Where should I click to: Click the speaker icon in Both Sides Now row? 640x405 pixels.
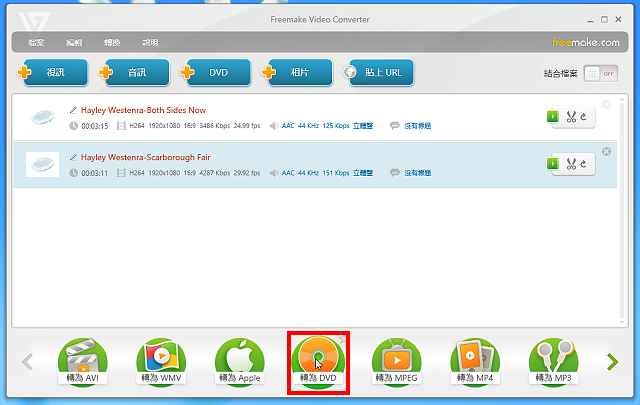point(274,126)
